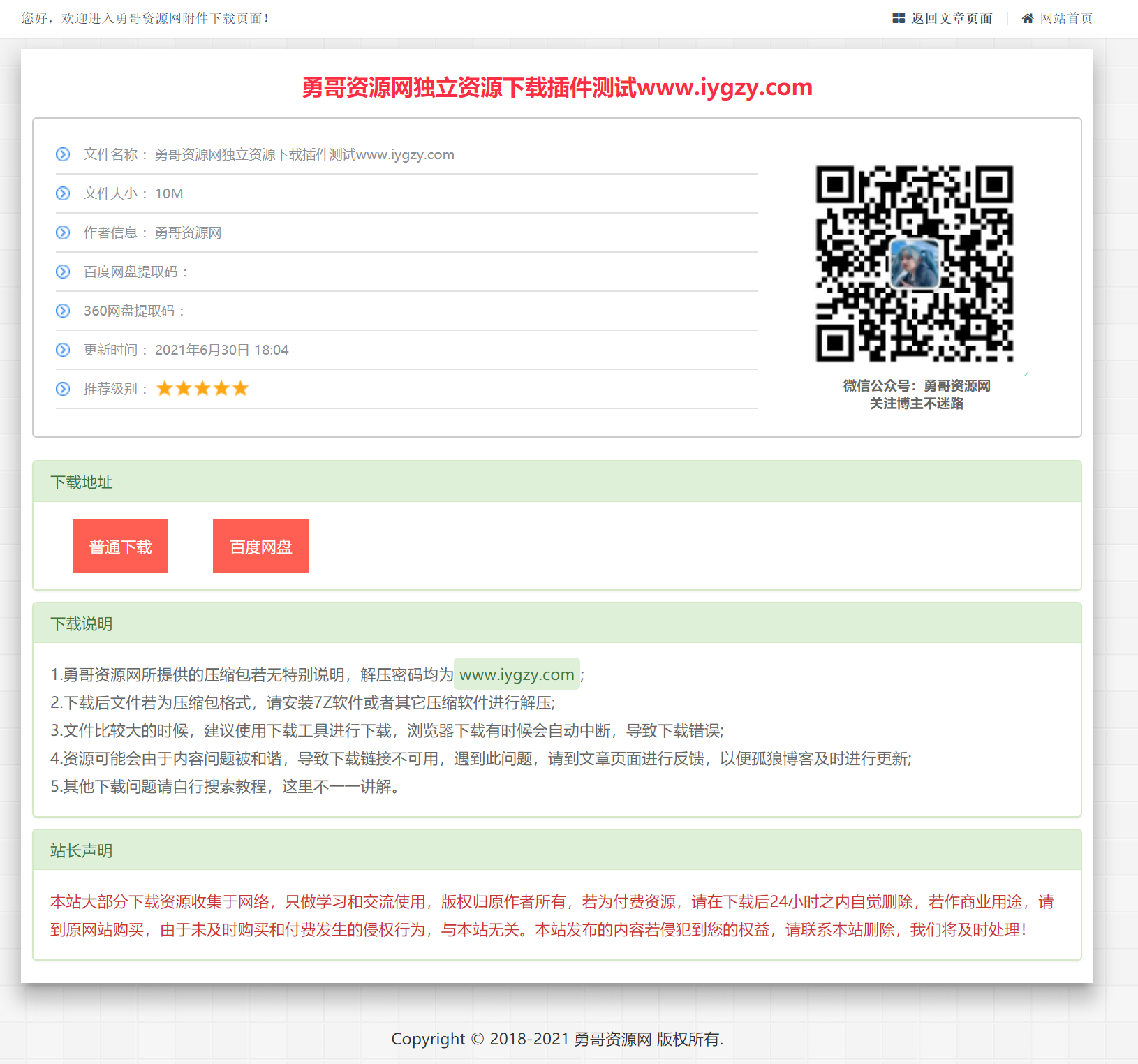The width and height of the screenshot is (1138, 1064).
Task: Click the 站长声明 section header
Action: point(557,850)
